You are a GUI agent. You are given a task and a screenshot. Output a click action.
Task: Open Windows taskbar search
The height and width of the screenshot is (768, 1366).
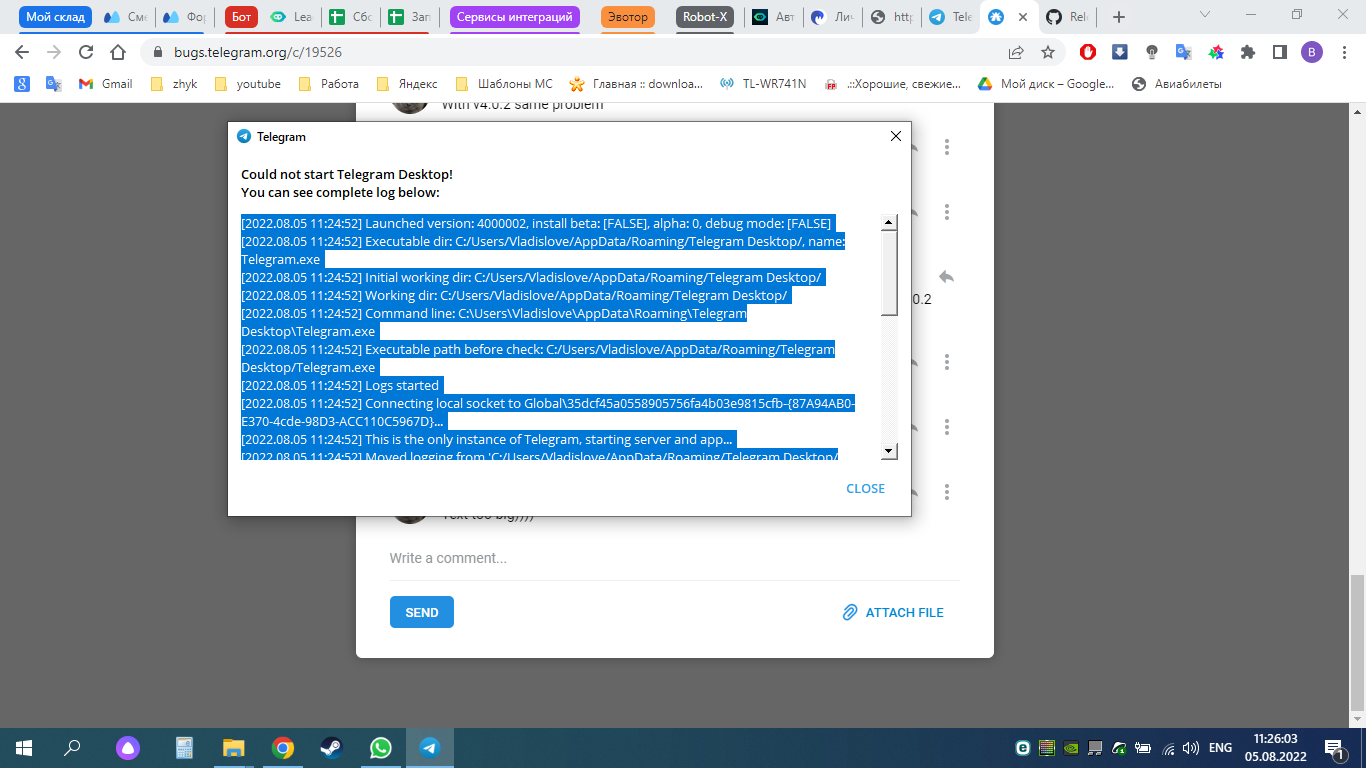(72, 747)
